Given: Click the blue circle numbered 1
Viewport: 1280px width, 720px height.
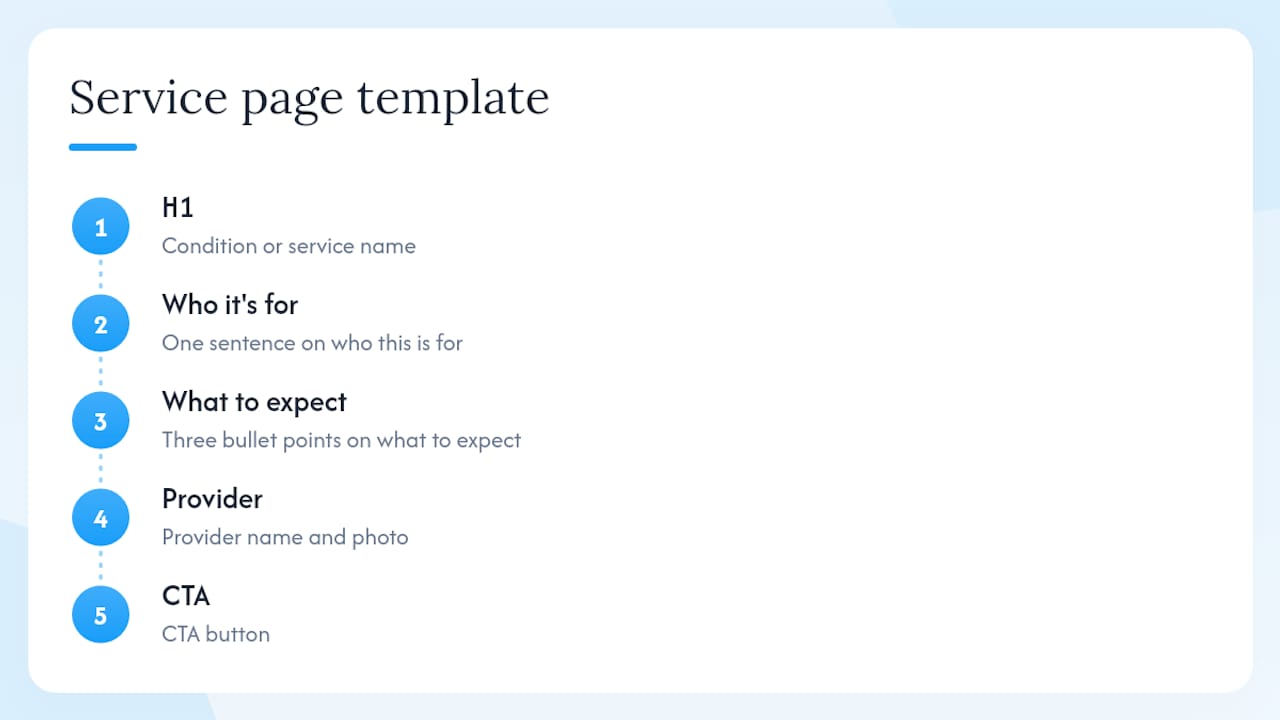Looking at the screenshot, I should tap(101, 227).
